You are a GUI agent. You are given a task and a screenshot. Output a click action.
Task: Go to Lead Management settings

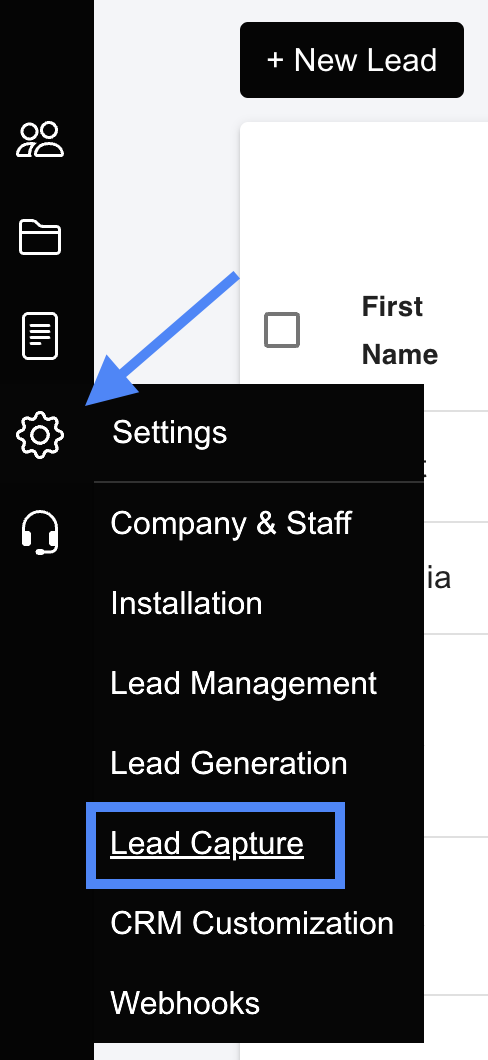click(x=243, y=683)
